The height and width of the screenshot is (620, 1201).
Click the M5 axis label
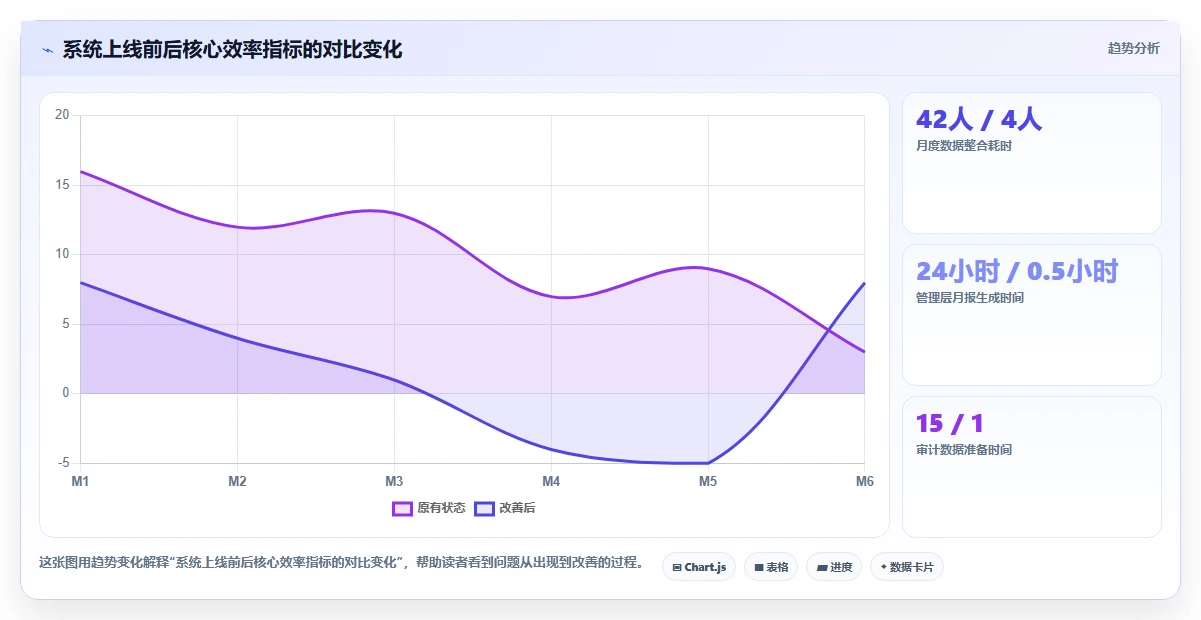tap(708, 481)
